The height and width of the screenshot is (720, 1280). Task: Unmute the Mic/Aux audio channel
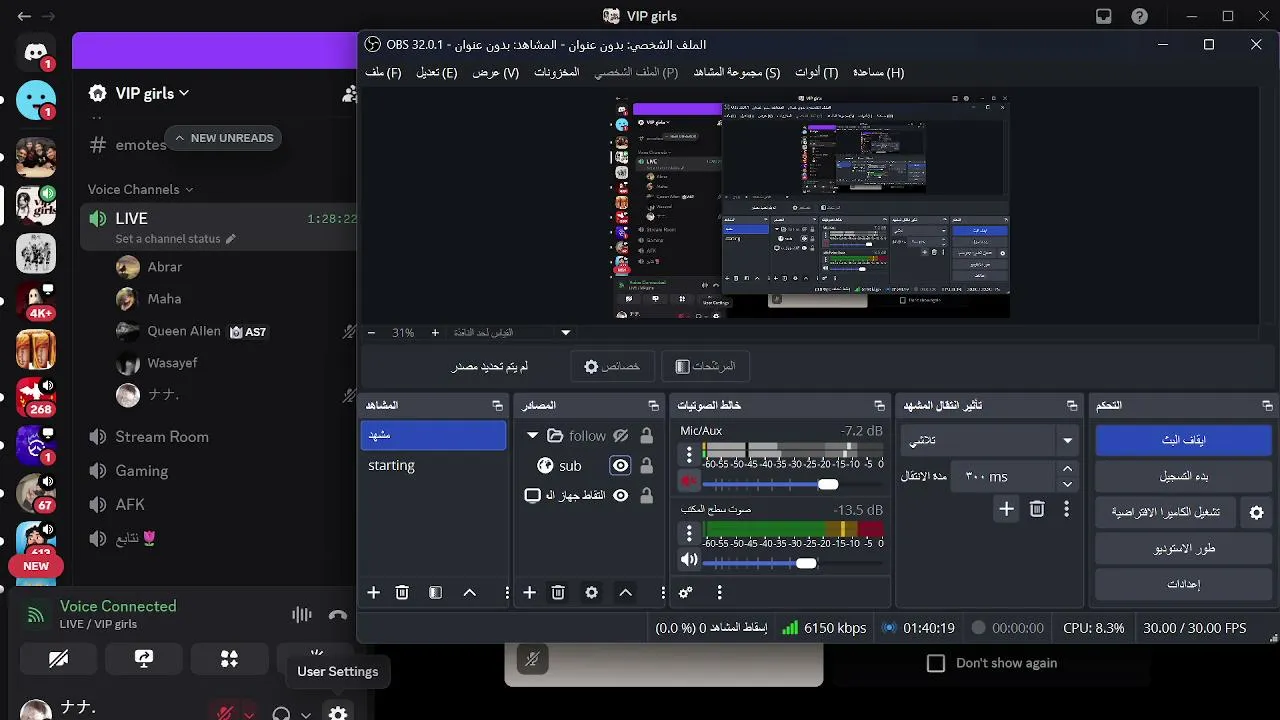click(x=689, y=482)
